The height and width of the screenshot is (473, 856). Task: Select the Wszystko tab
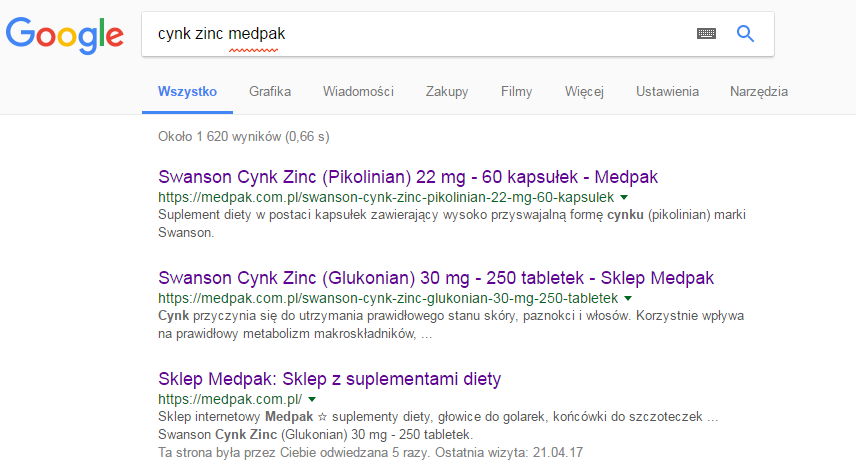click(187, 92)
